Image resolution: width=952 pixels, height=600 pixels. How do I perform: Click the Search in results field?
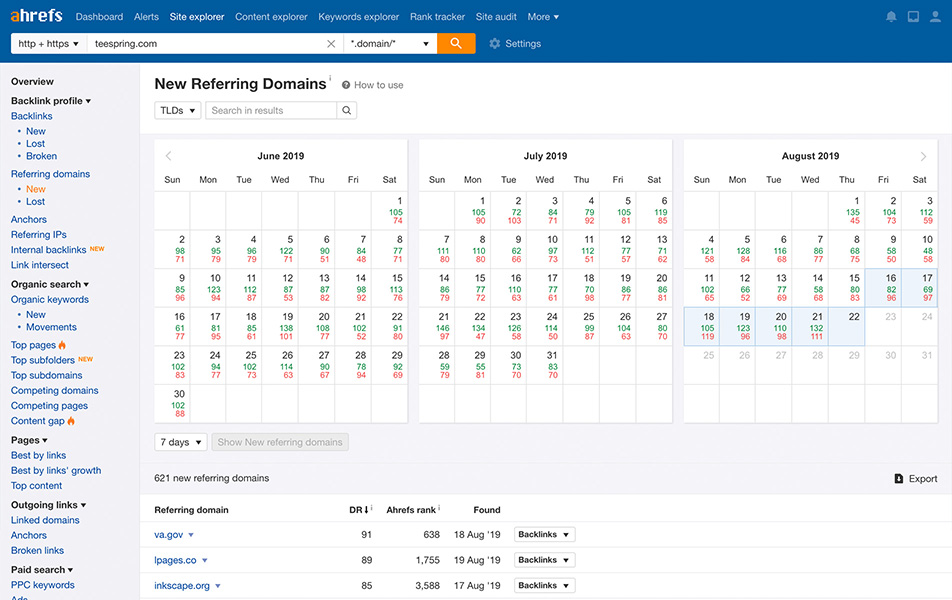[271, 111]
